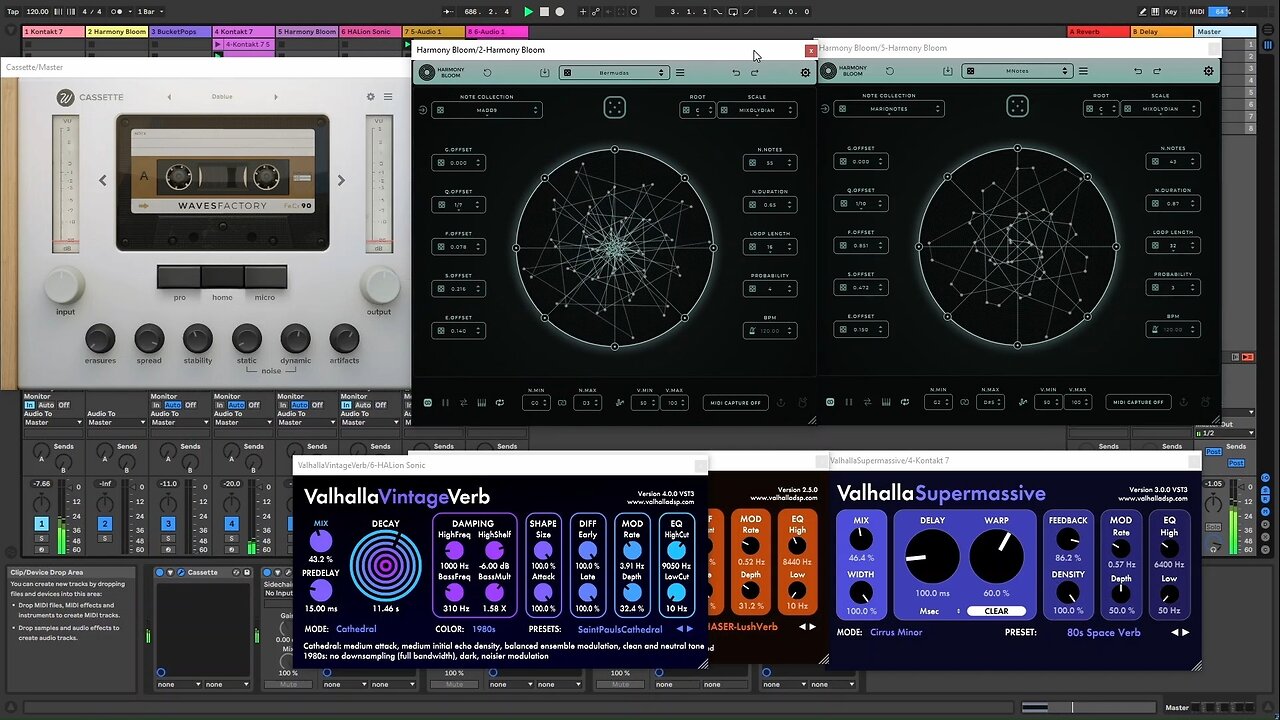Screen dimensions: 1280x720
Task: Next preset arrow in ValhallaVintageVerb
Action: 690,629
